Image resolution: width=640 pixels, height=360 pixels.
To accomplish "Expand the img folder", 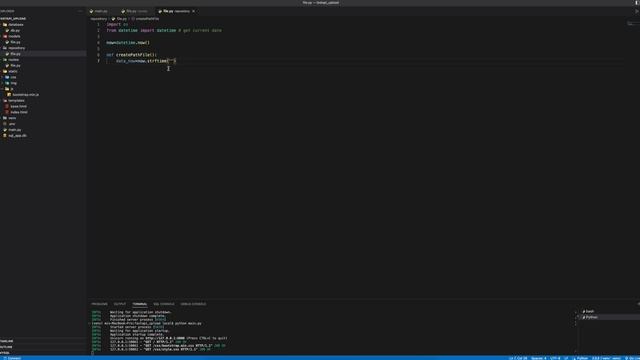I will [13, 83].
